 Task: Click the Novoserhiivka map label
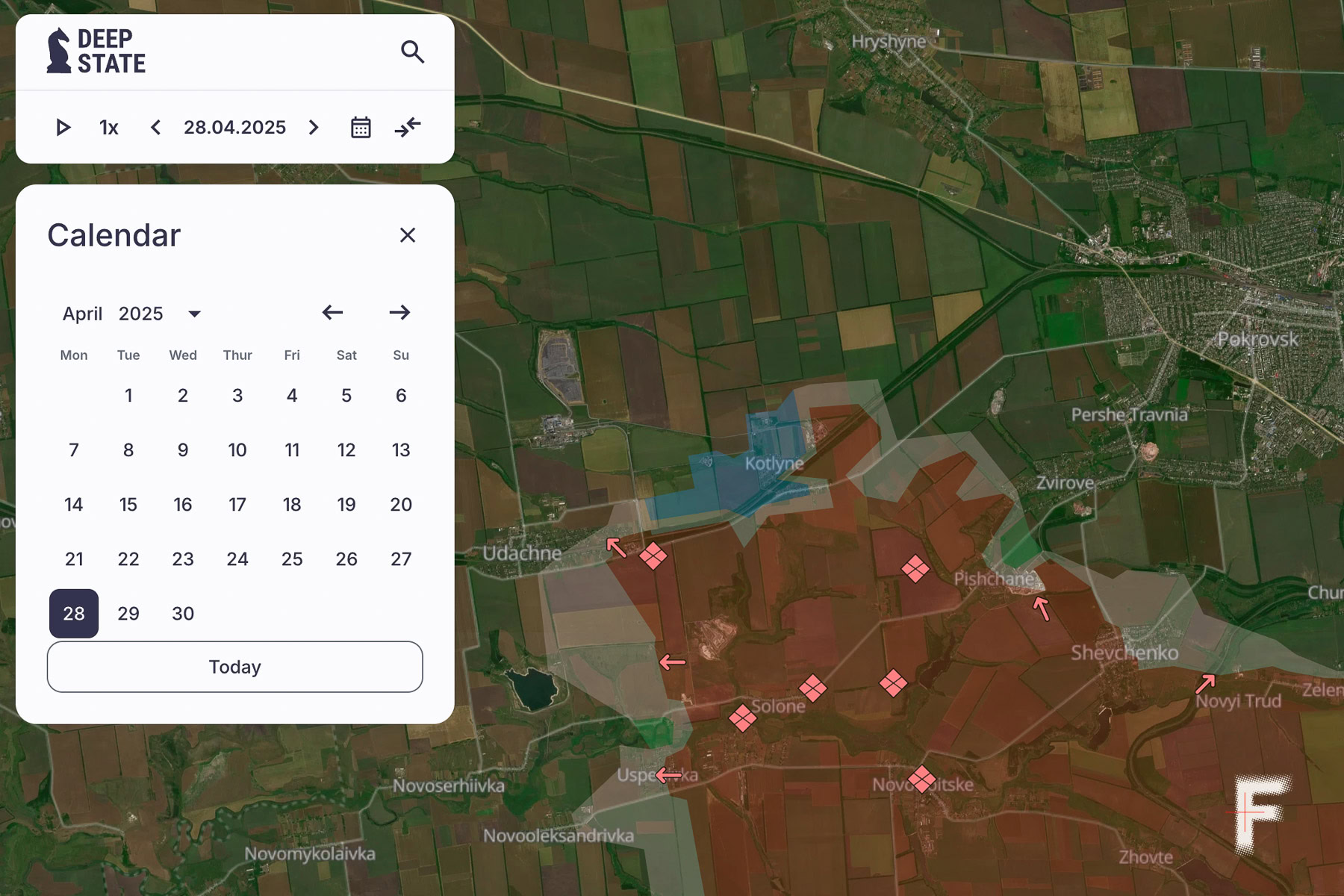pos(449,785)
